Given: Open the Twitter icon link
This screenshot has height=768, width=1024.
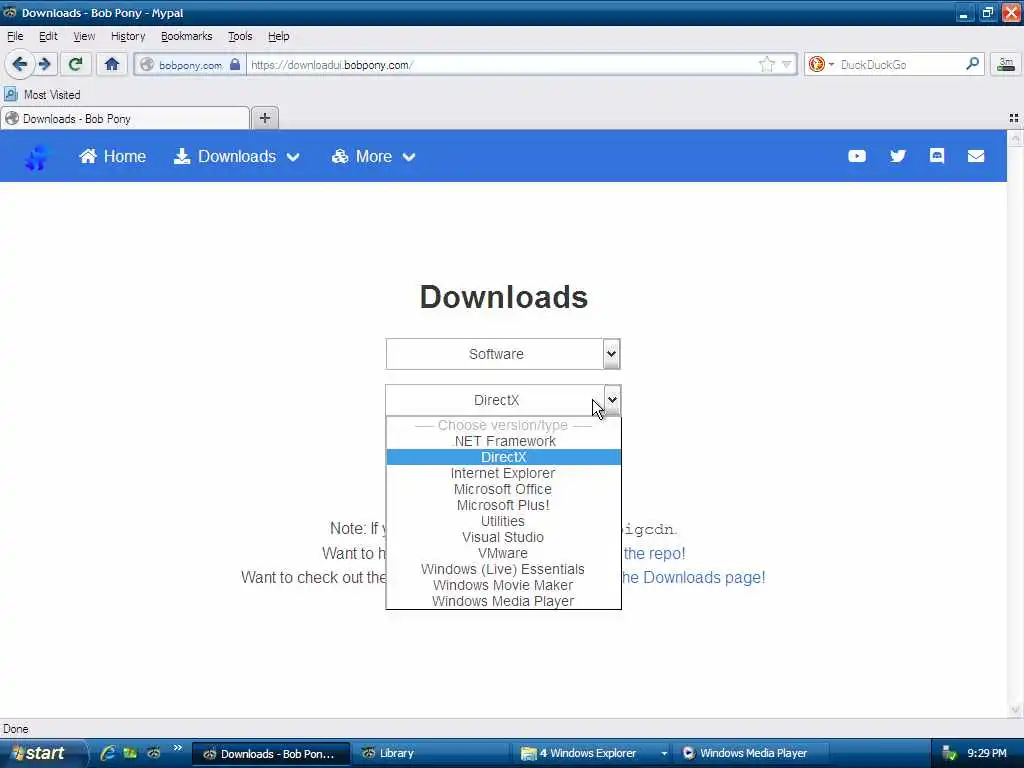Looking at the screenshot, I should [x=898, y=156].
